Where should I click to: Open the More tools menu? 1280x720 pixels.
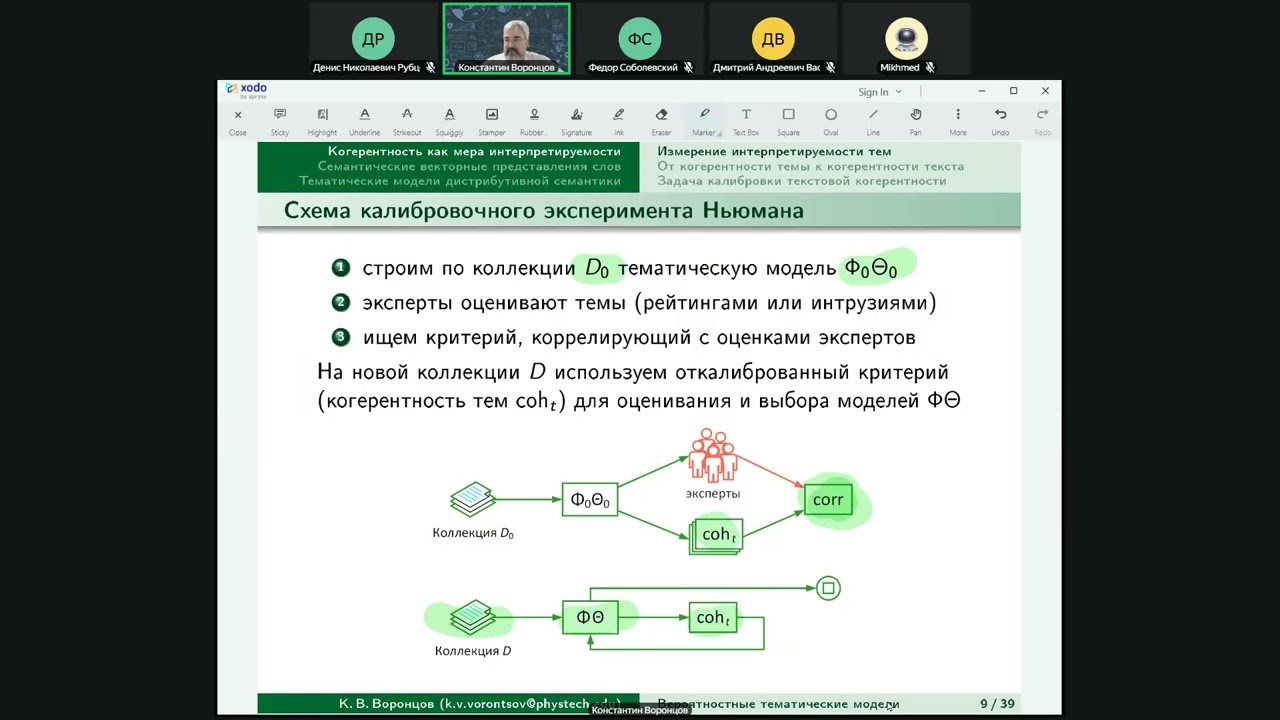(x=958, y=121)
